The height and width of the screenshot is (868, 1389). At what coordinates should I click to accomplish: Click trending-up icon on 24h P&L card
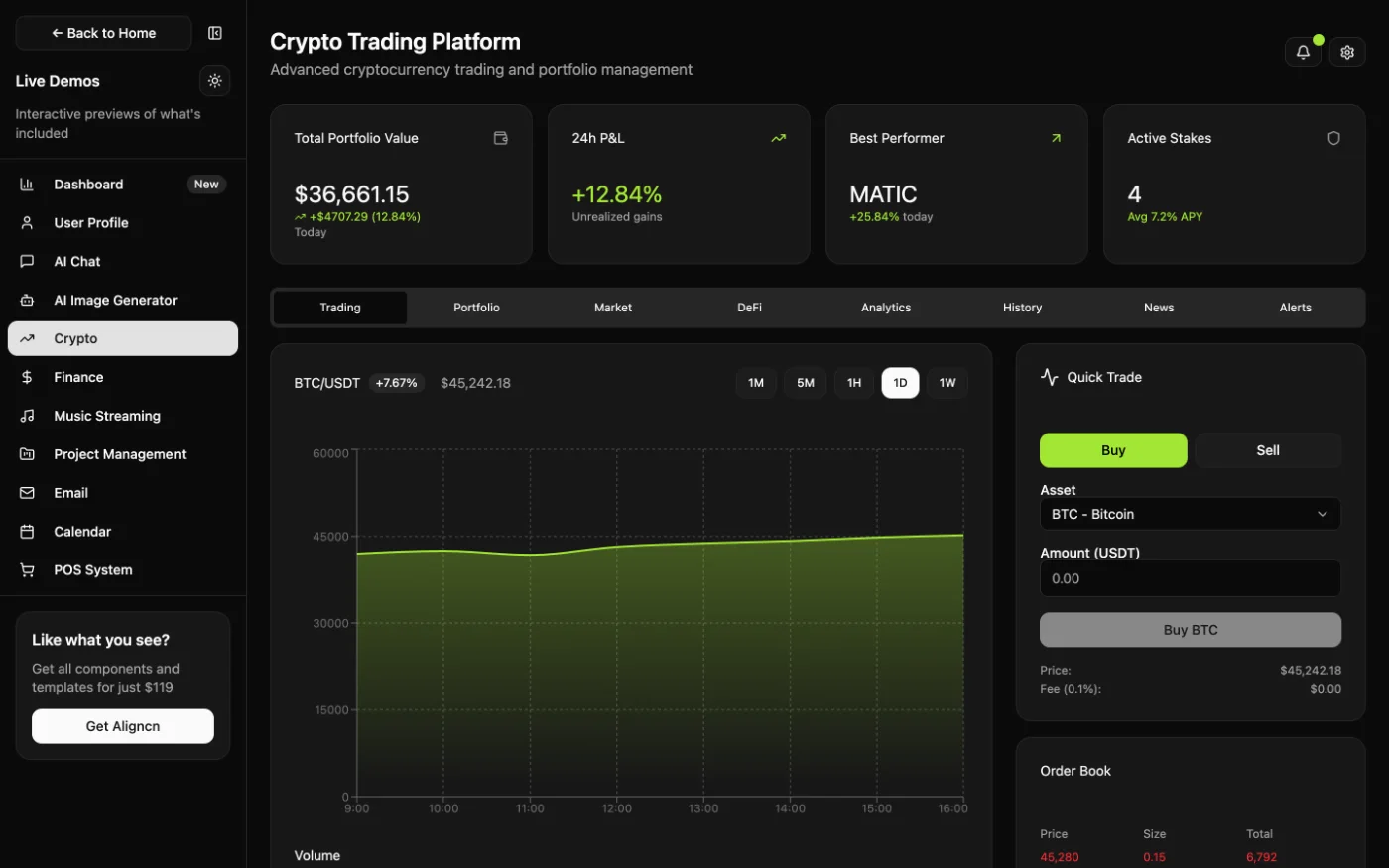[x=779, y=138]
